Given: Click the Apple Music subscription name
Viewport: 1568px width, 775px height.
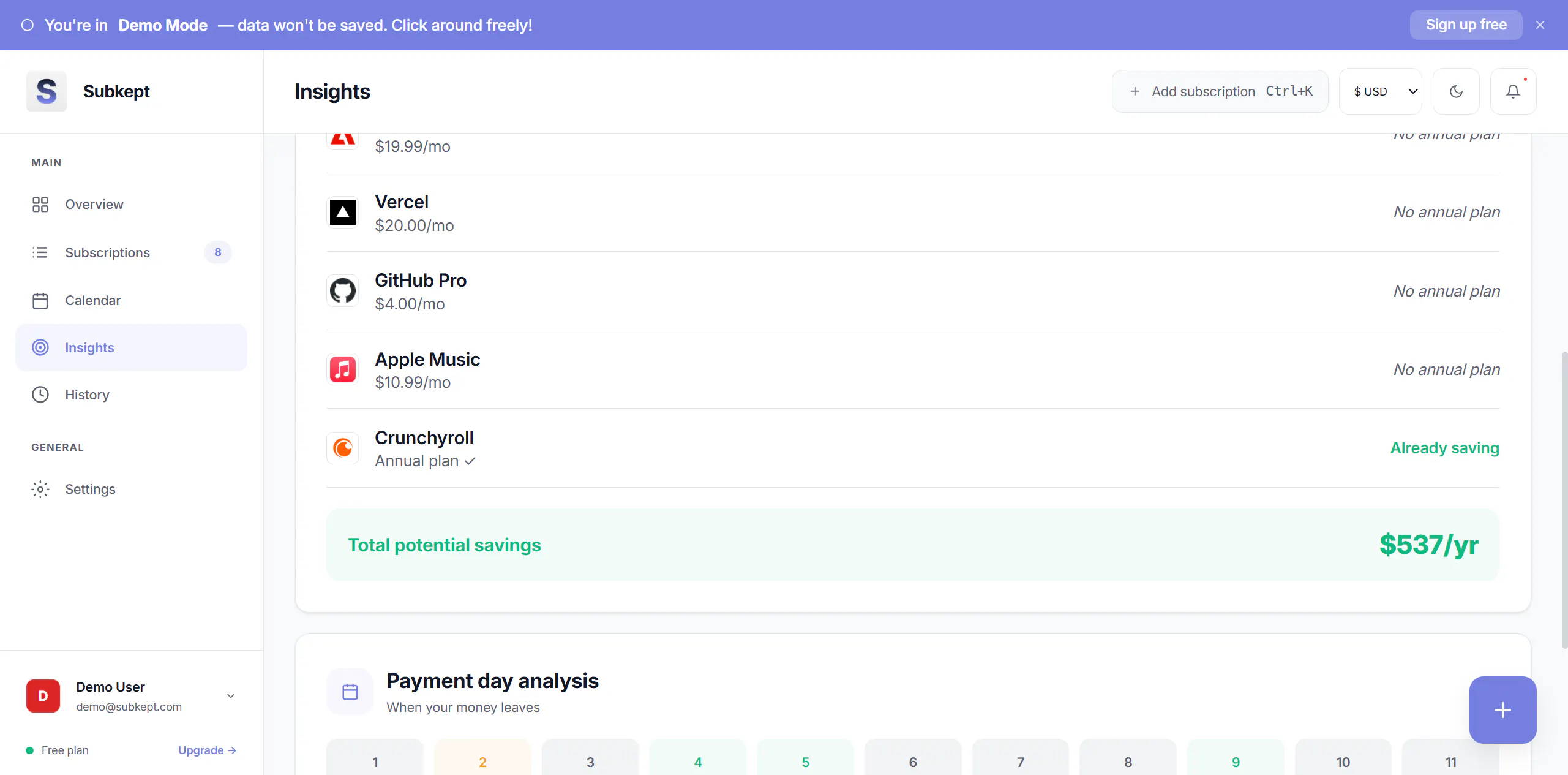Looking at the screenshot, I should 427,360.
